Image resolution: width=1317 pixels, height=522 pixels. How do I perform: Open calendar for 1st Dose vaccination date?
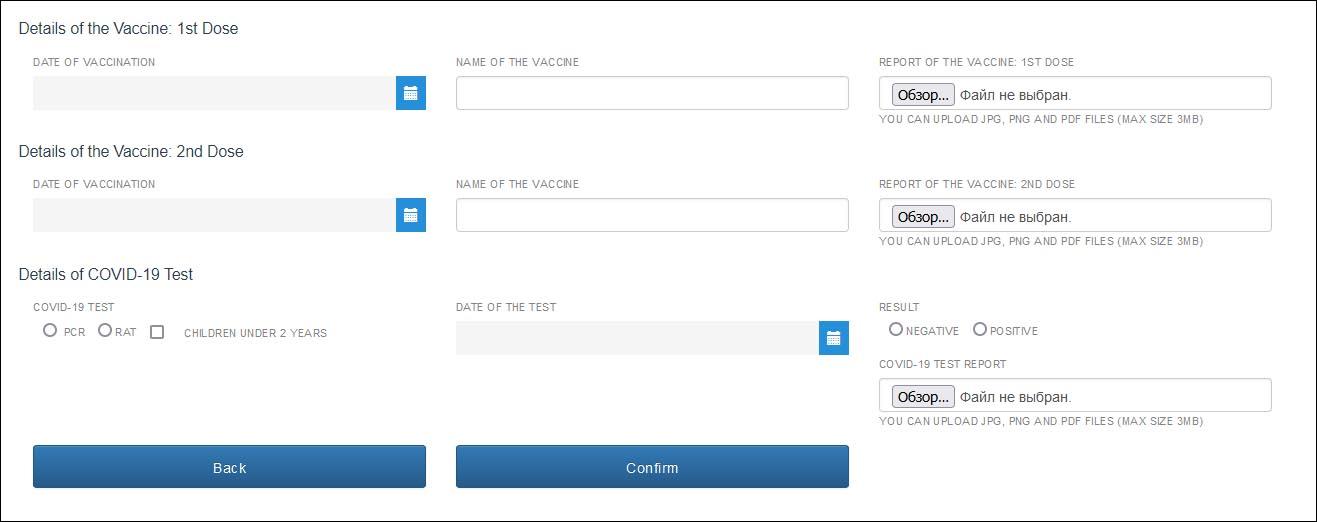click(x=411, y=93)
